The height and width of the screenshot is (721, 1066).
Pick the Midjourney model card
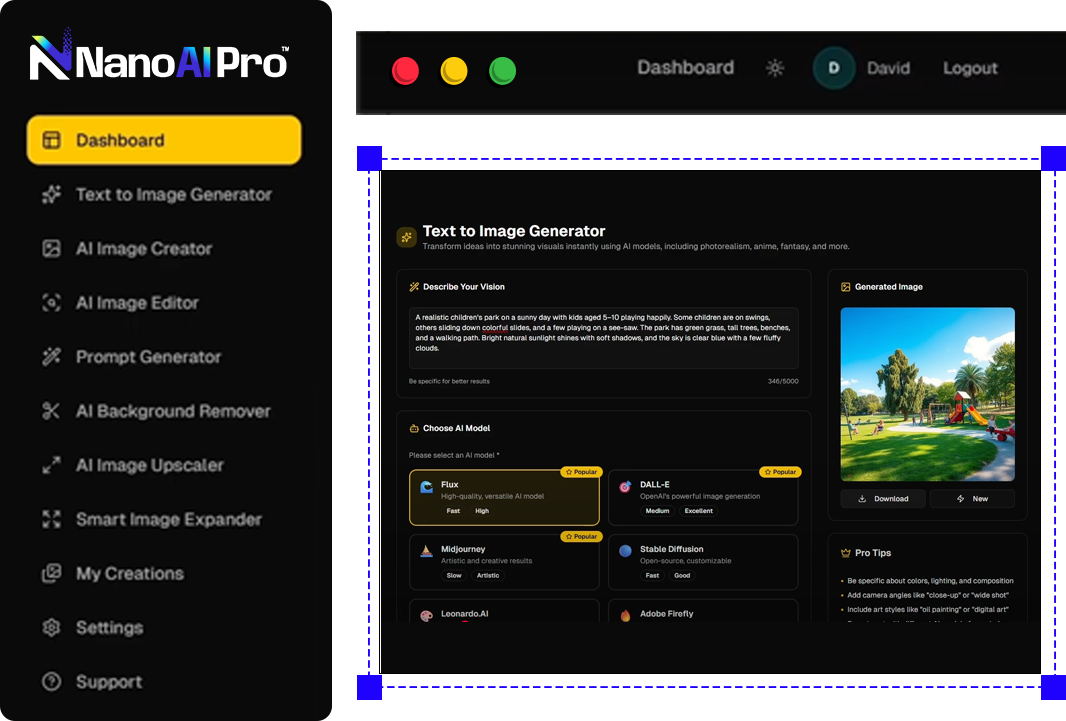click(x=504, y=562)
